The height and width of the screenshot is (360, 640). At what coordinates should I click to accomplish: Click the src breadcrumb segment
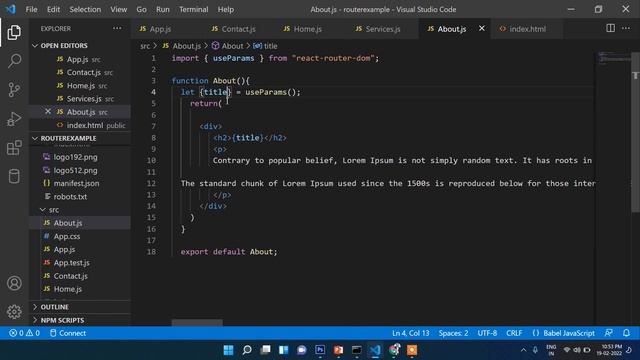pos(145,46)
